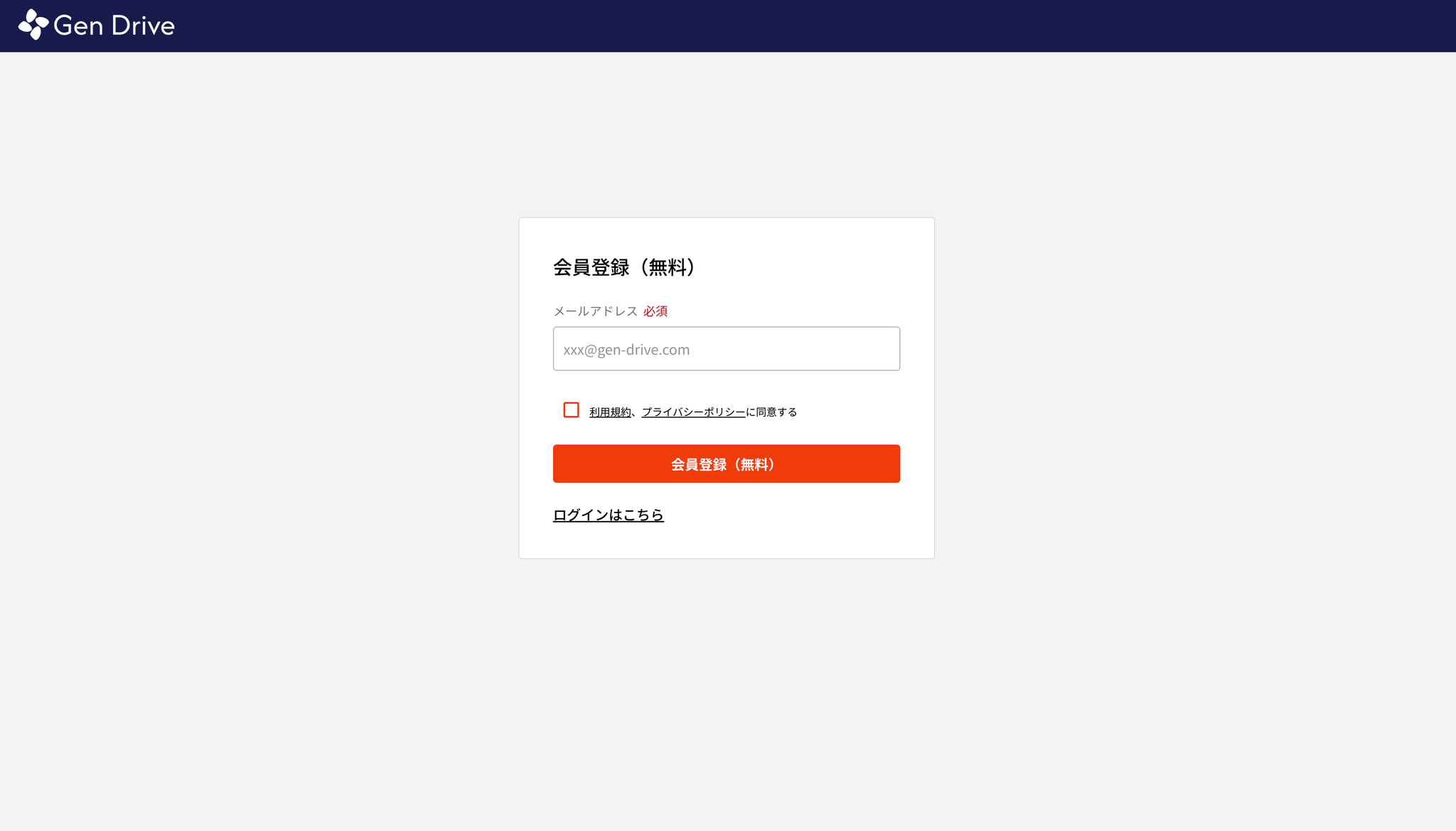Click the orange 会員登録（無料）button

727,463
